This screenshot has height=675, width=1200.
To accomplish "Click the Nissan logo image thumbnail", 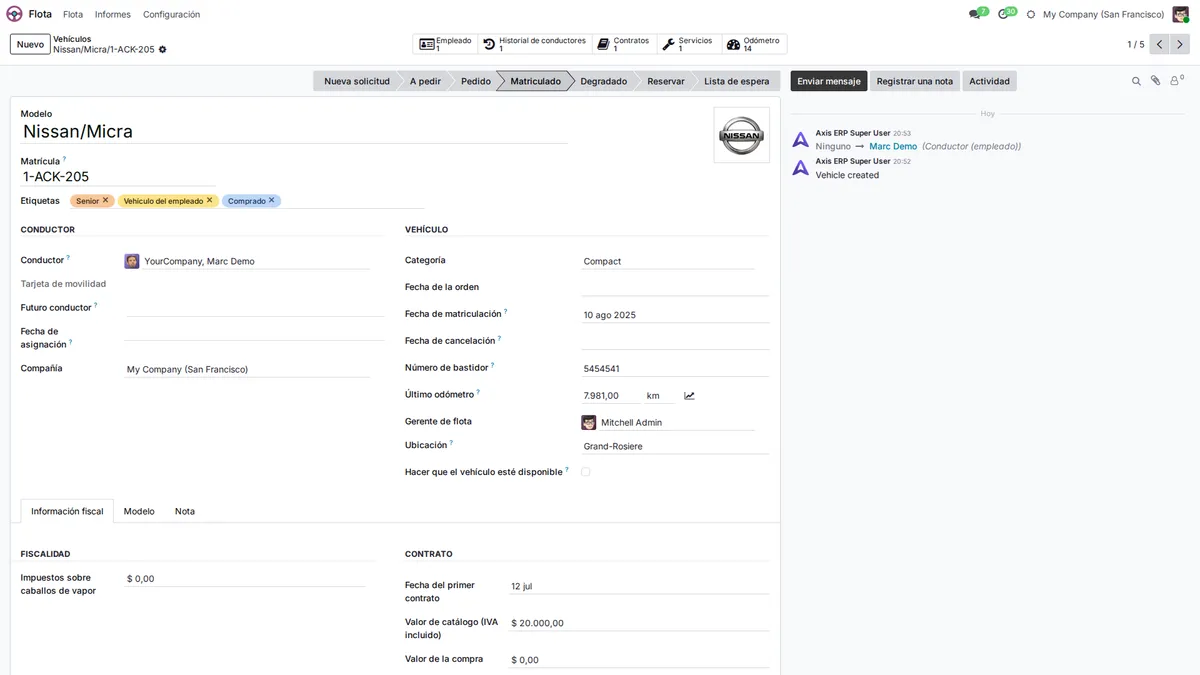I will coord(742,135).
